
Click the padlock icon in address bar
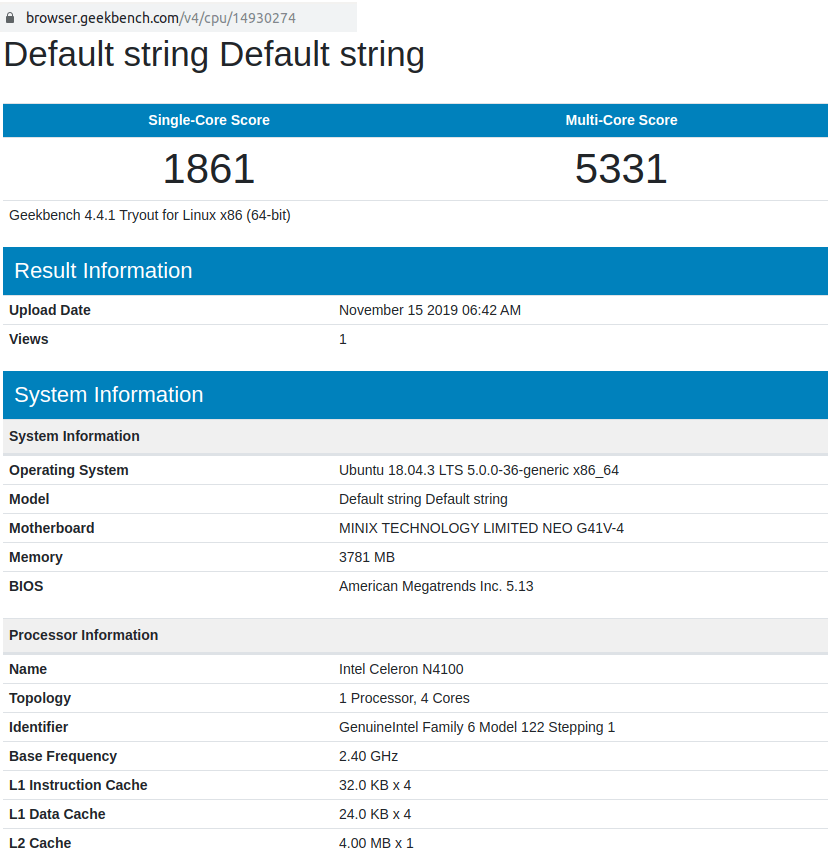[10, 18]
